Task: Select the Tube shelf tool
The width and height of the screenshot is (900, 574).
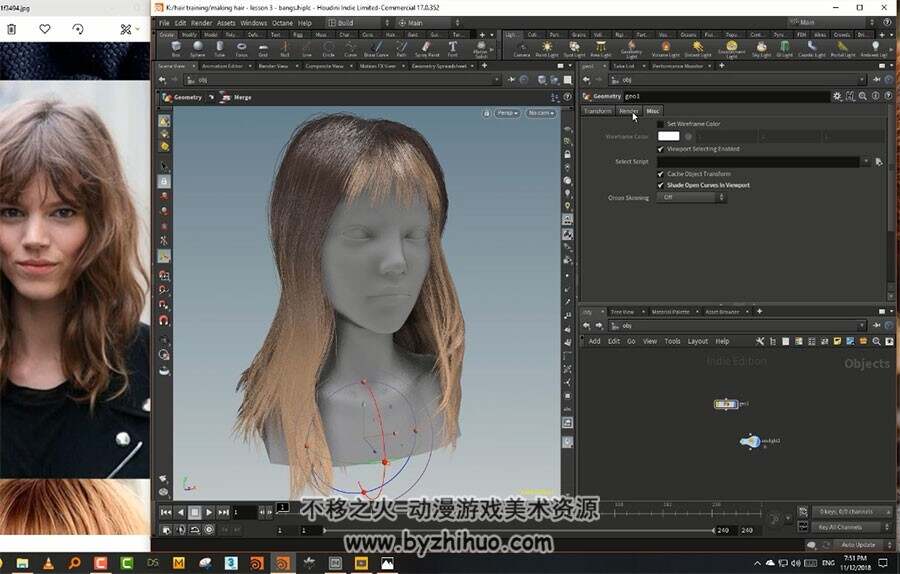Action: point(219,49)
